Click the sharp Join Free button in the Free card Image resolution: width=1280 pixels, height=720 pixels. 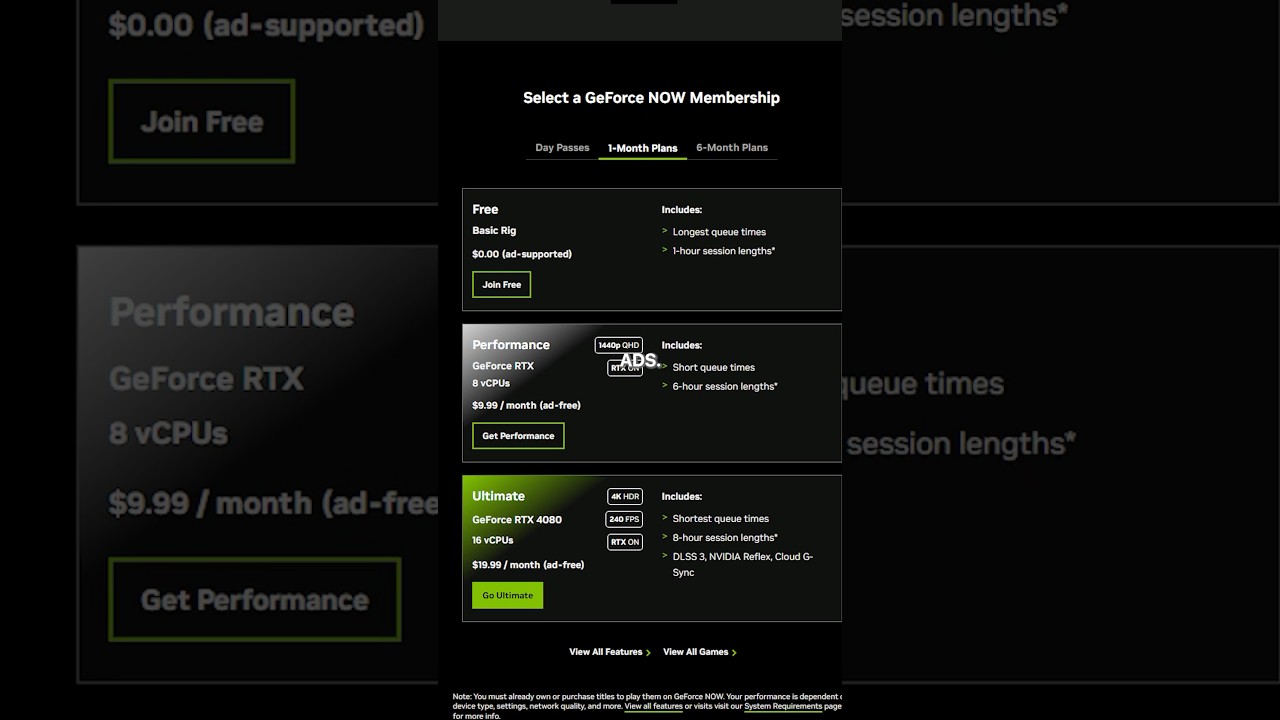501,285
